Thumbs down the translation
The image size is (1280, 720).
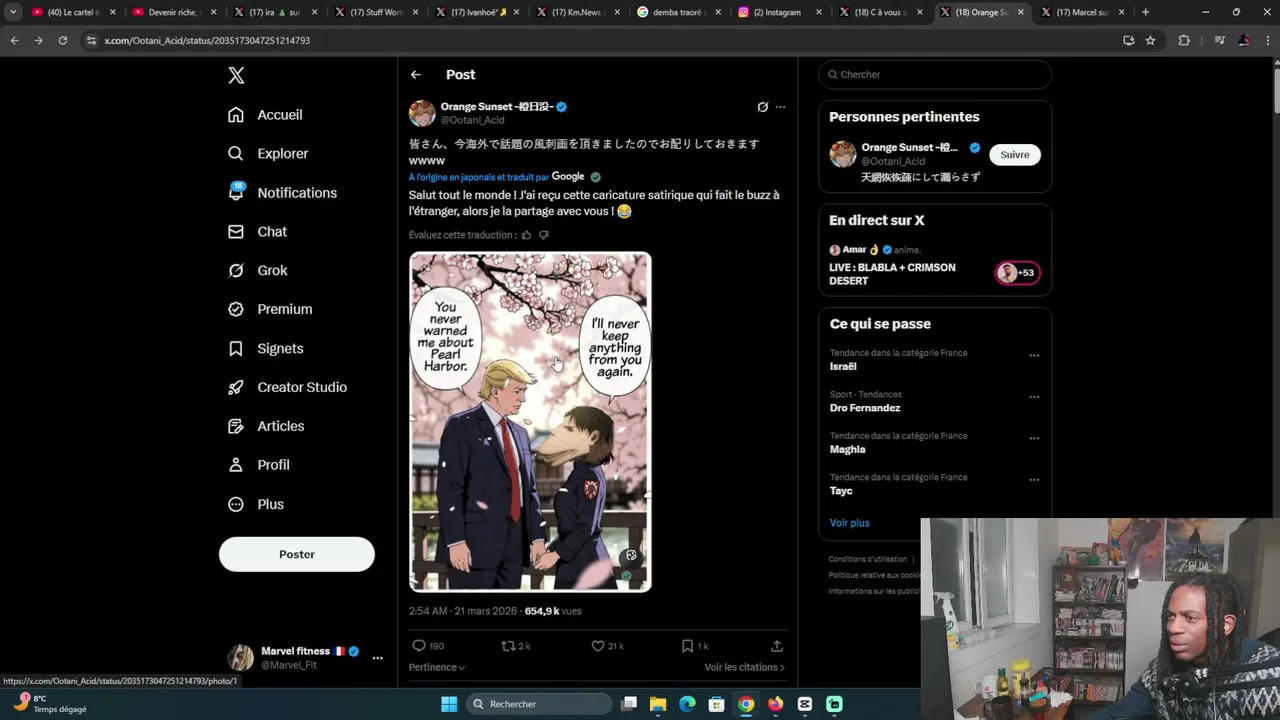[x=544, y=235]
